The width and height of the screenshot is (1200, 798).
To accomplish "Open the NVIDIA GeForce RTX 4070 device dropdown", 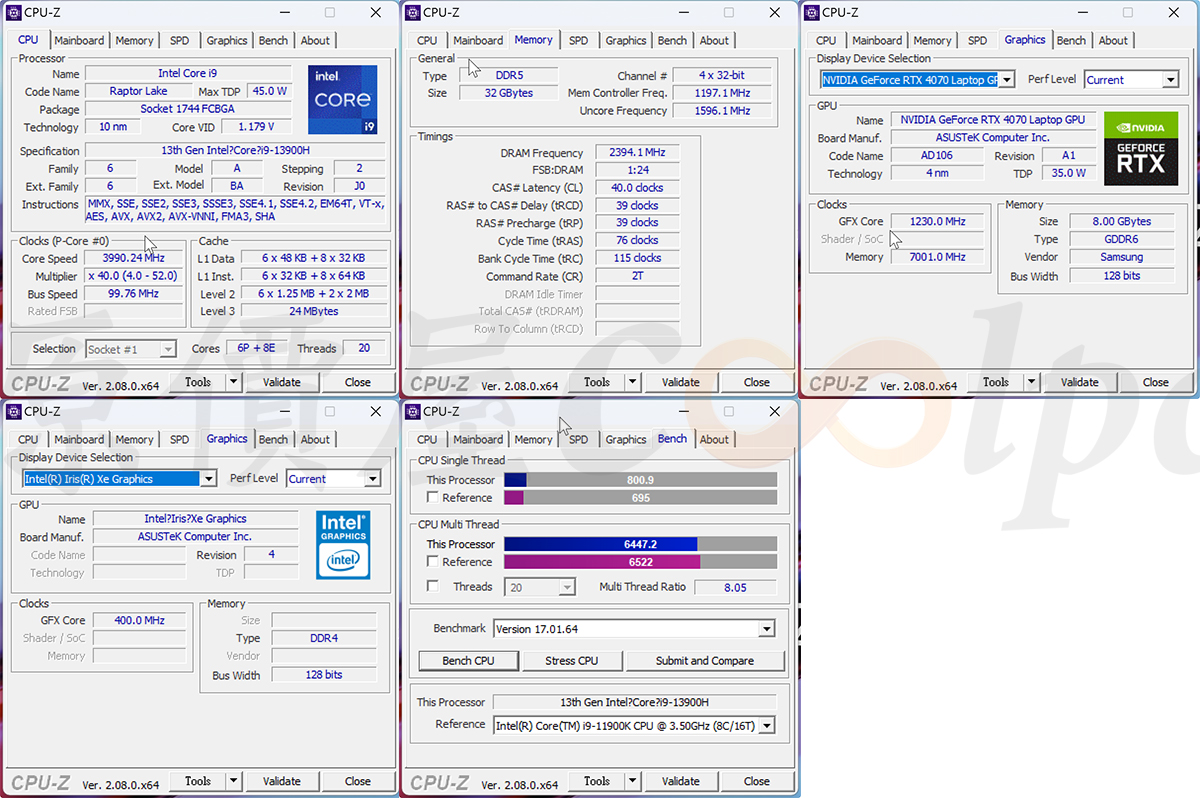I will [x=1007, y=79].
